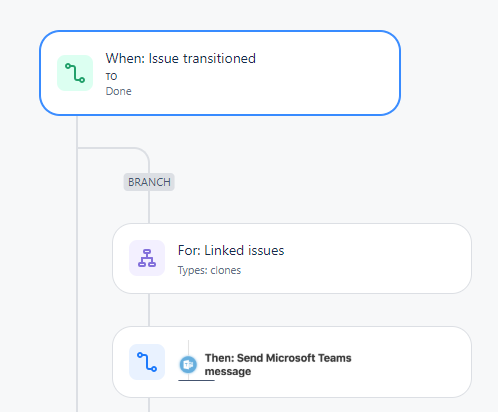Open the Send Microsoft Teams message action card
This screenshot has width=498, height=413.
[292, 362]
